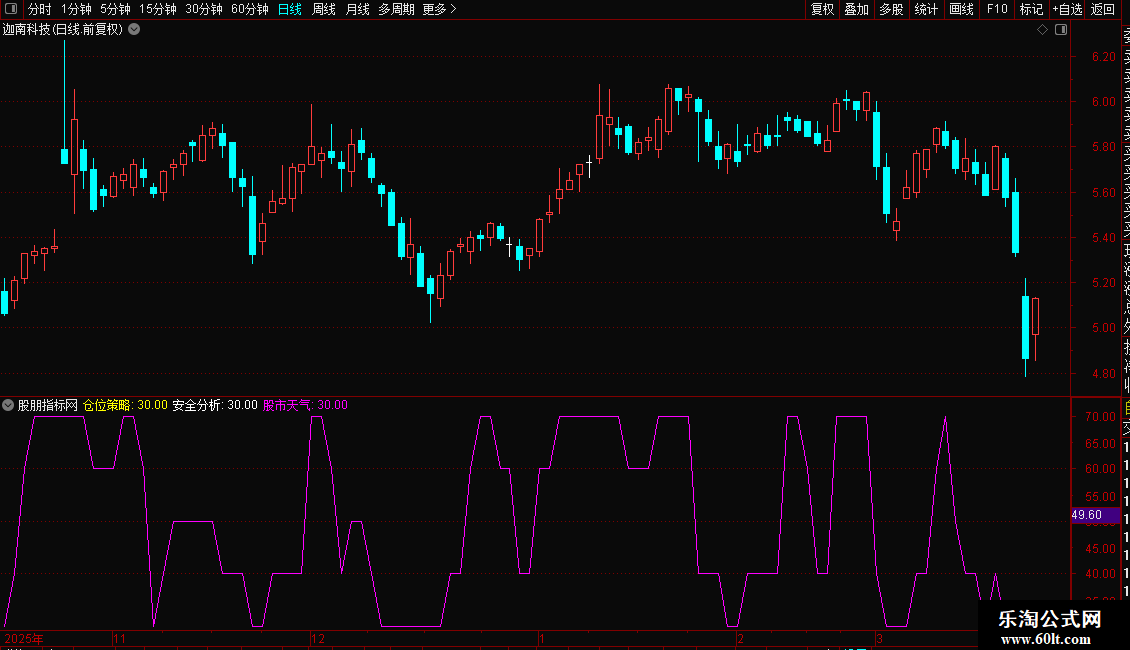The image size is (1130, 650).
Task: Click the 叠加 overlay button
Action: coord(857,9)
